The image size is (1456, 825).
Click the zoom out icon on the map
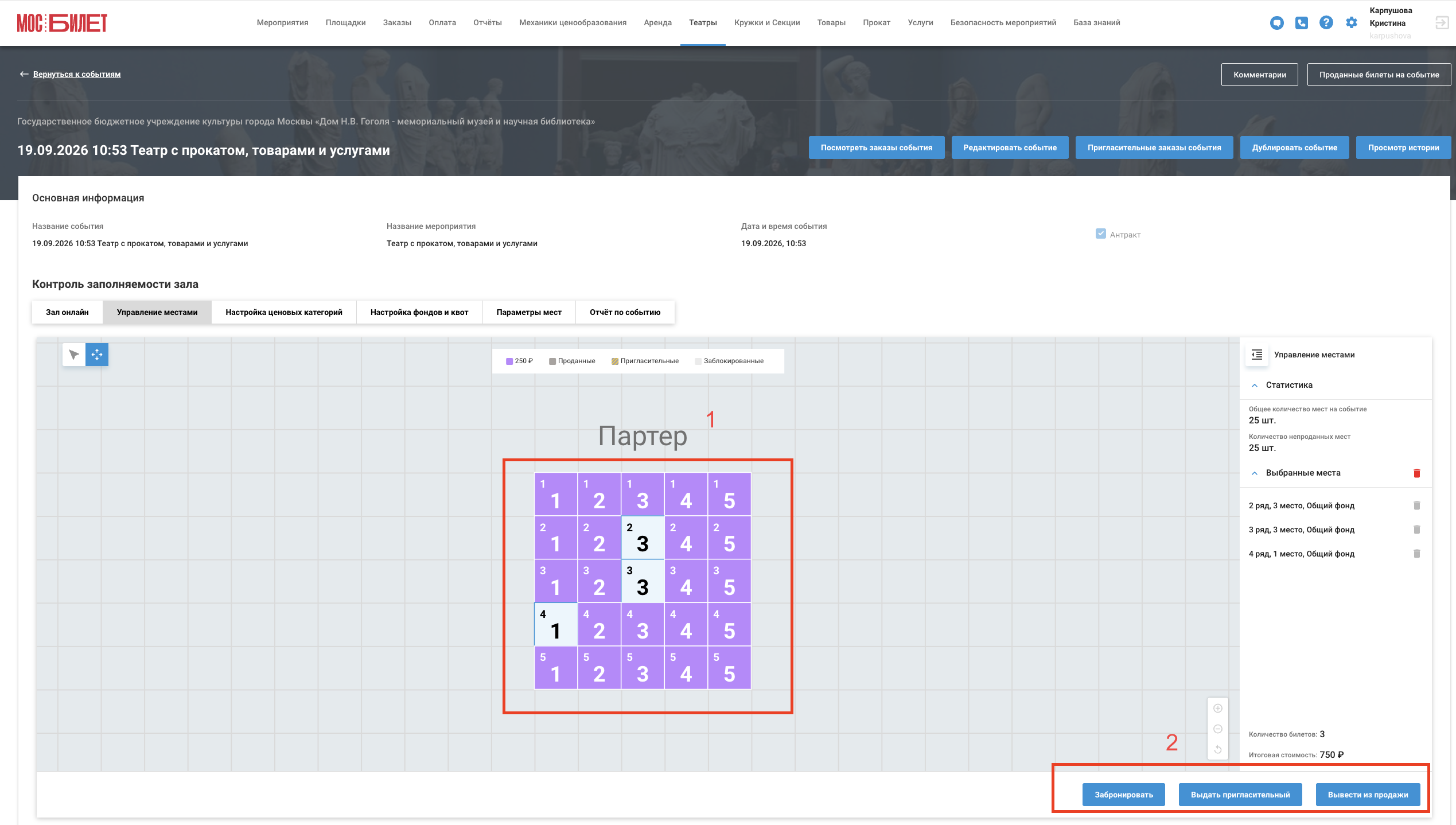pyautogui.click(x=1218, y=729)
